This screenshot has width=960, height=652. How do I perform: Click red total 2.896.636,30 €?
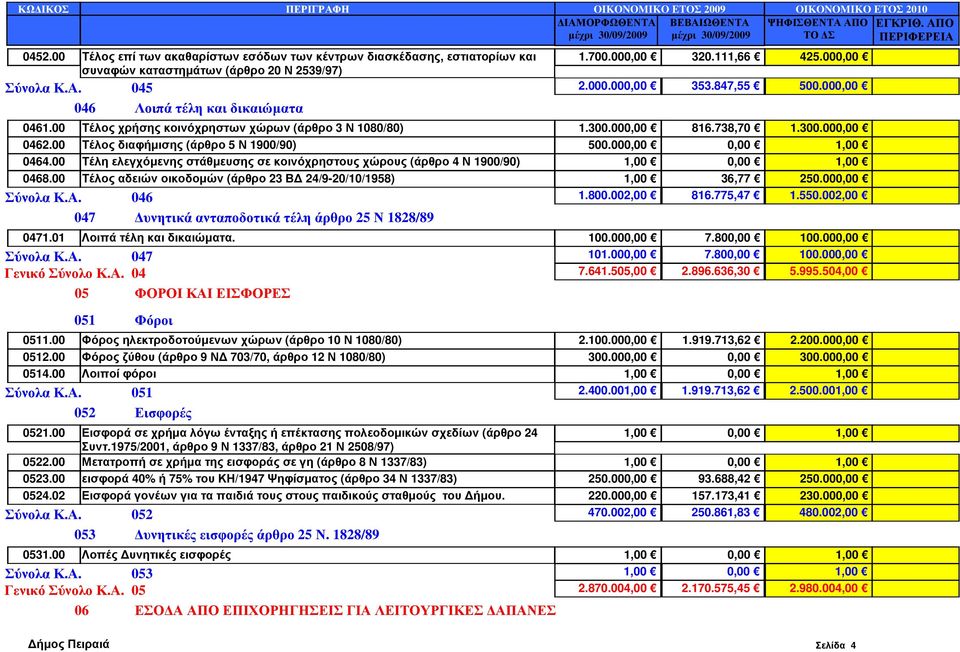point(713,271)
